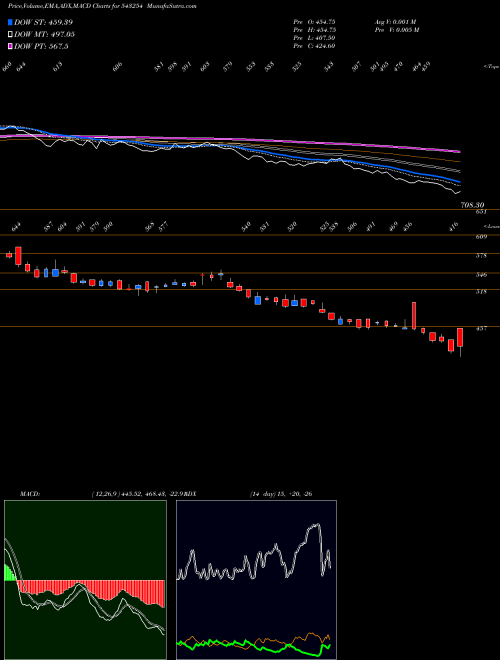The width and height of the screenshot is (500, 660).
Task: Click the 'Avg V: 0.001 M' value
Action: pyautogui.click(x=396, y=22)
